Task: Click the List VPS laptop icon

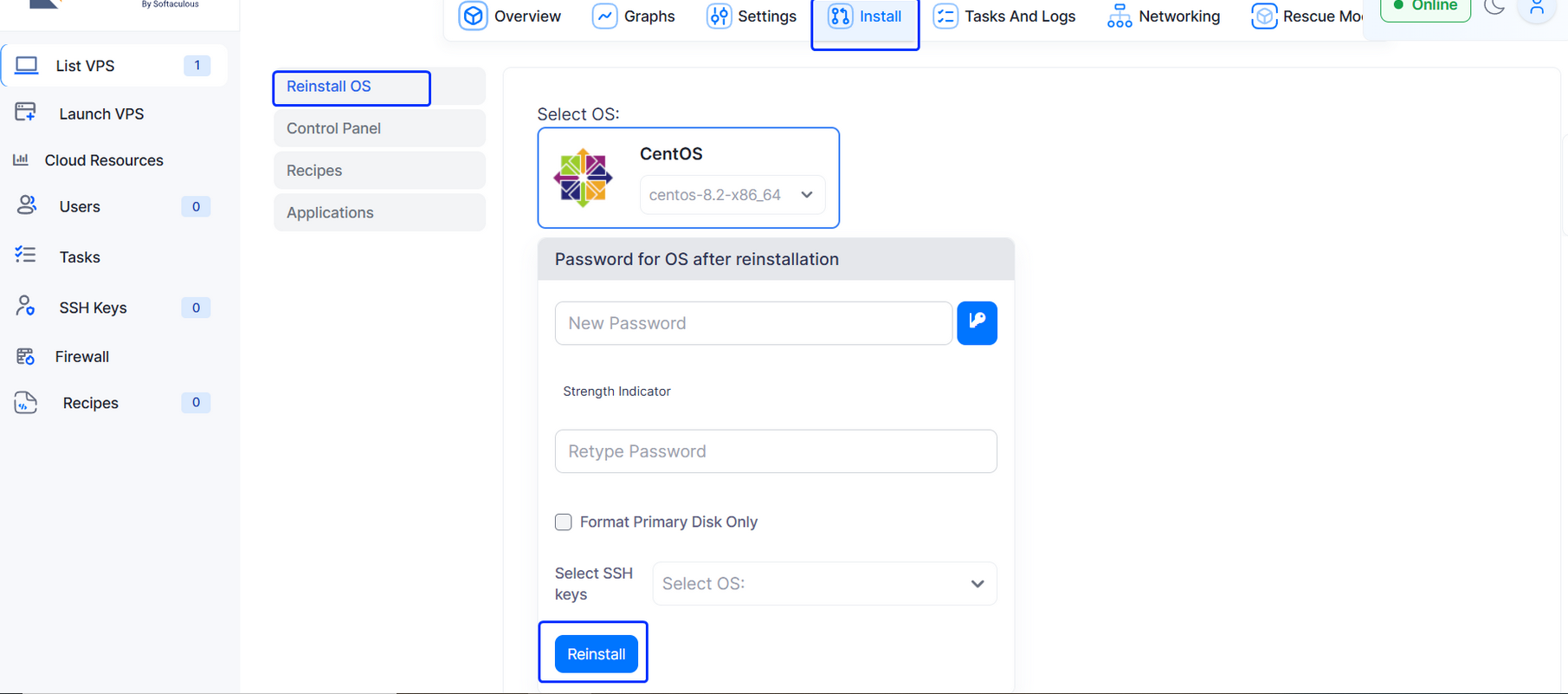Action: tap(27, 66)
